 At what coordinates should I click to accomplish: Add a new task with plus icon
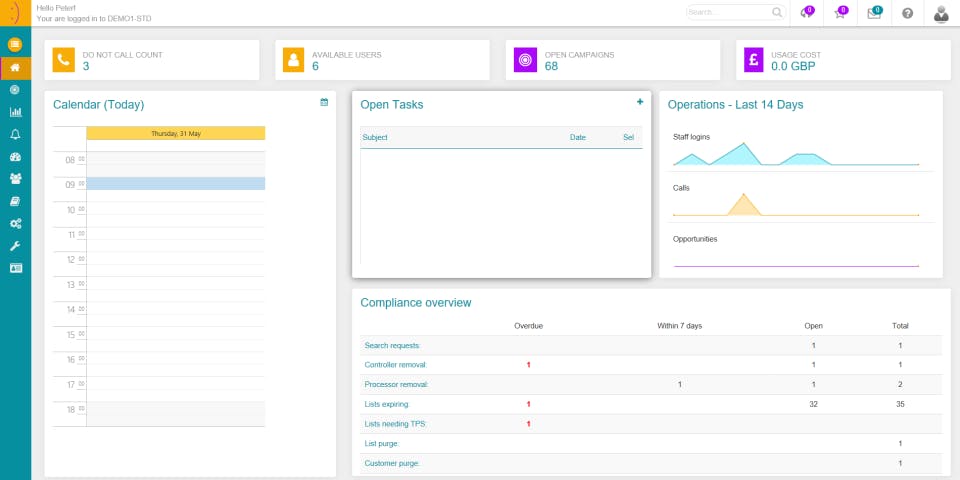640,102
